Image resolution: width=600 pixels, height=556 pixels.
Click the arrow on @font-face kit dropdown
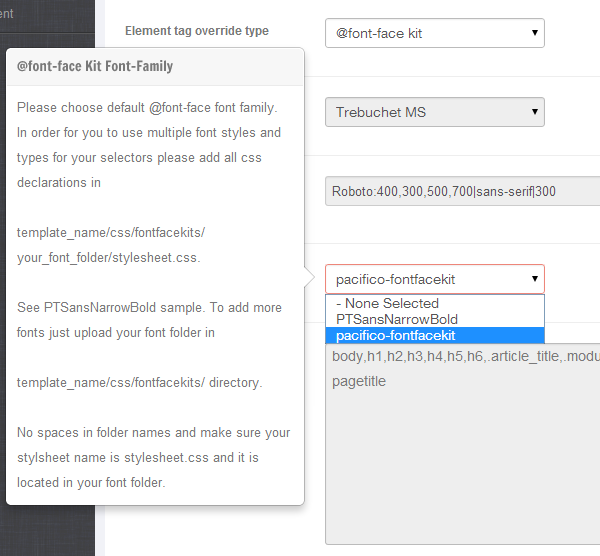pyautogui.click(x=535, y=33)
